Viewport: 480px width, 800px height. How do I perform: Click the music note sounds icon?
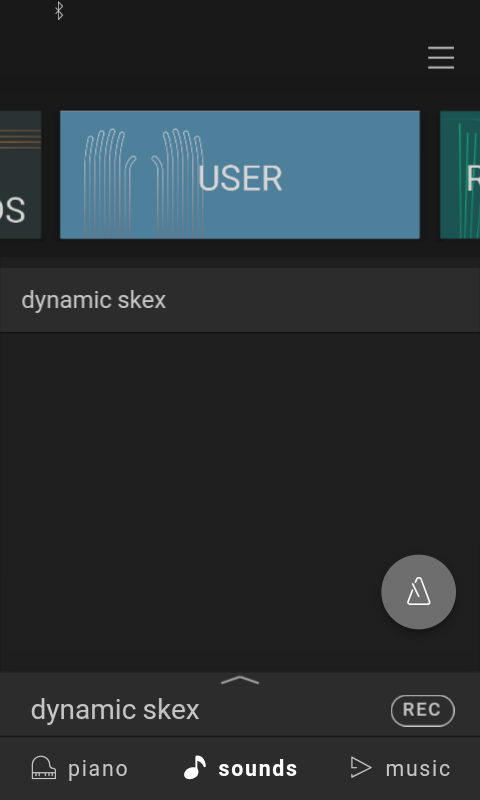(x=195, y=767)
